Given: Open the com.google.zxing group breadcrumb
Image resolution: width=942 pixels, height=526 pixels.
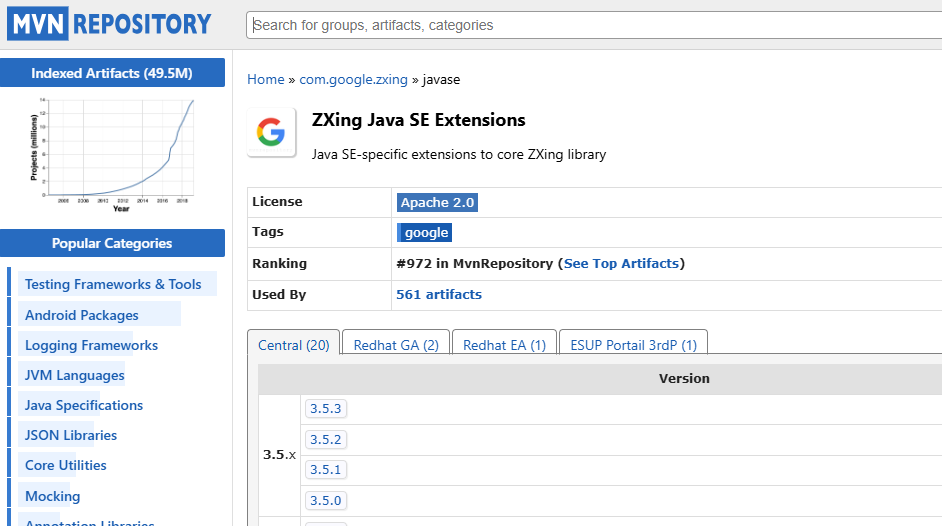Looking at the screenshot, I should pos(353,79).
